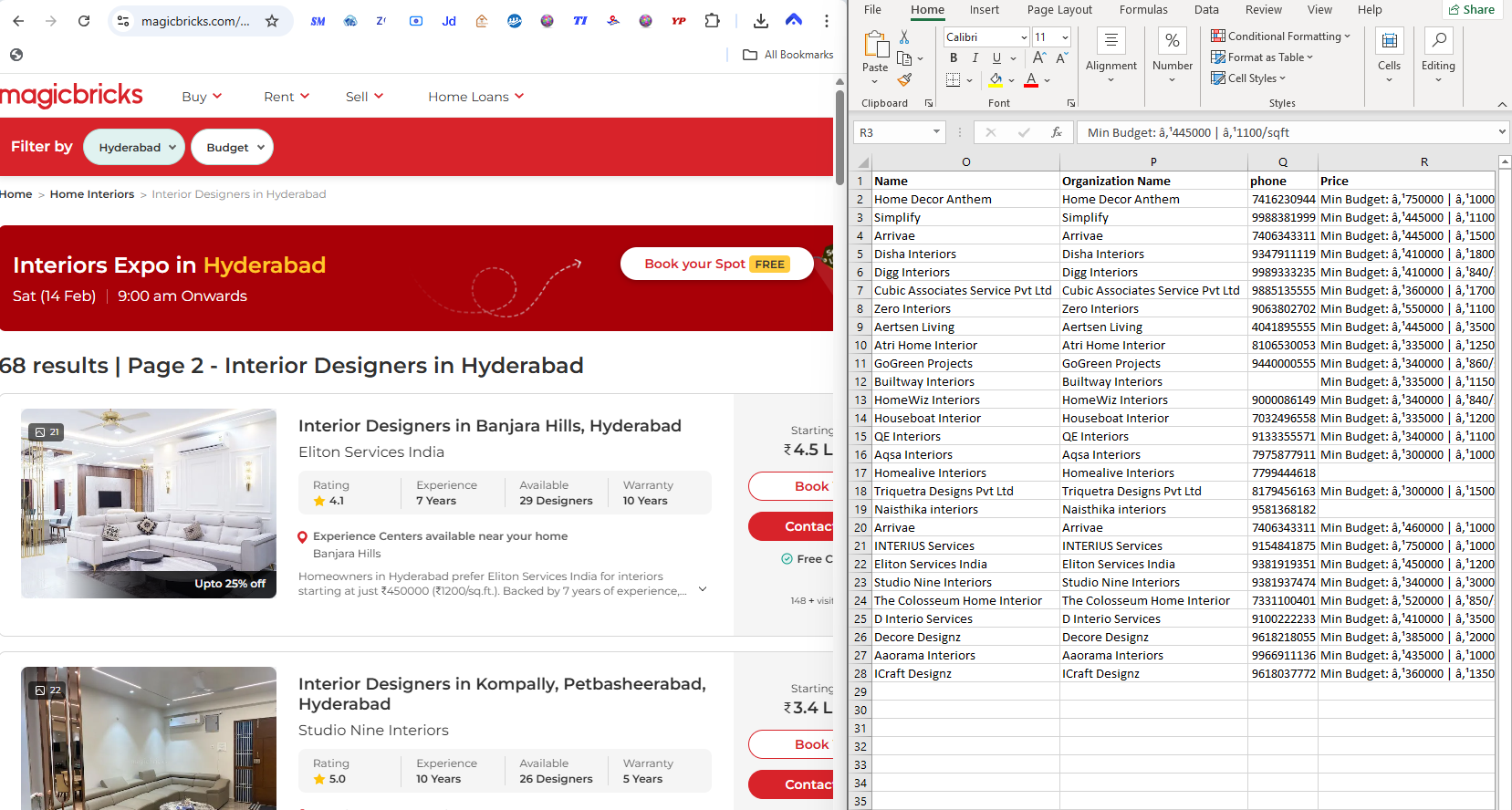Open Eliton Services India listing photo
This screenshot has width=1512, height=810.
(x=149, y=504)
